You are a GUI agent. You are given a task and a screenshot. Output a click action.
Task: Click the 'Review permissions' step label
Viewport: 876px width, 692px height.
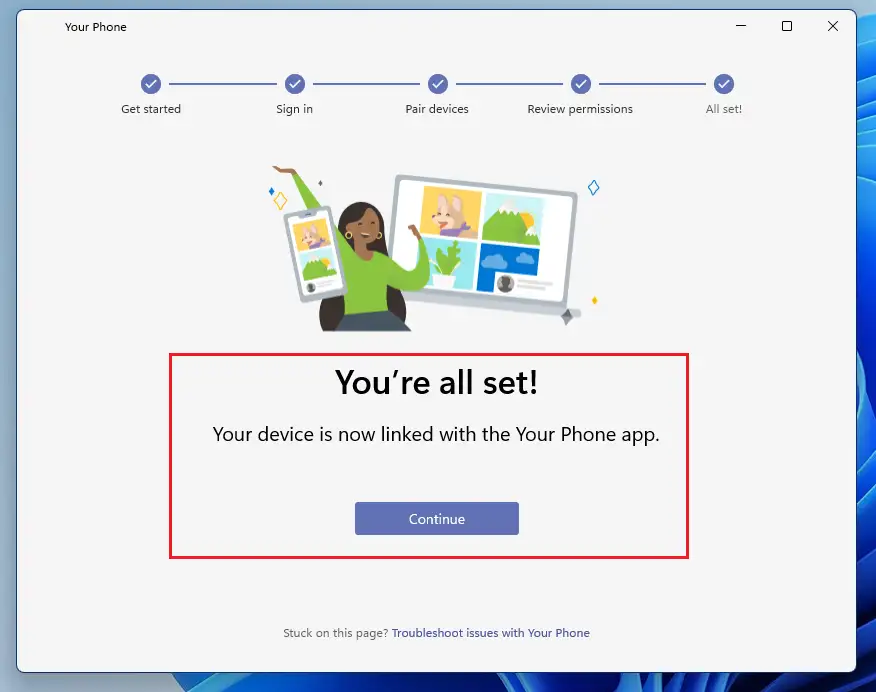pos(580,109)
